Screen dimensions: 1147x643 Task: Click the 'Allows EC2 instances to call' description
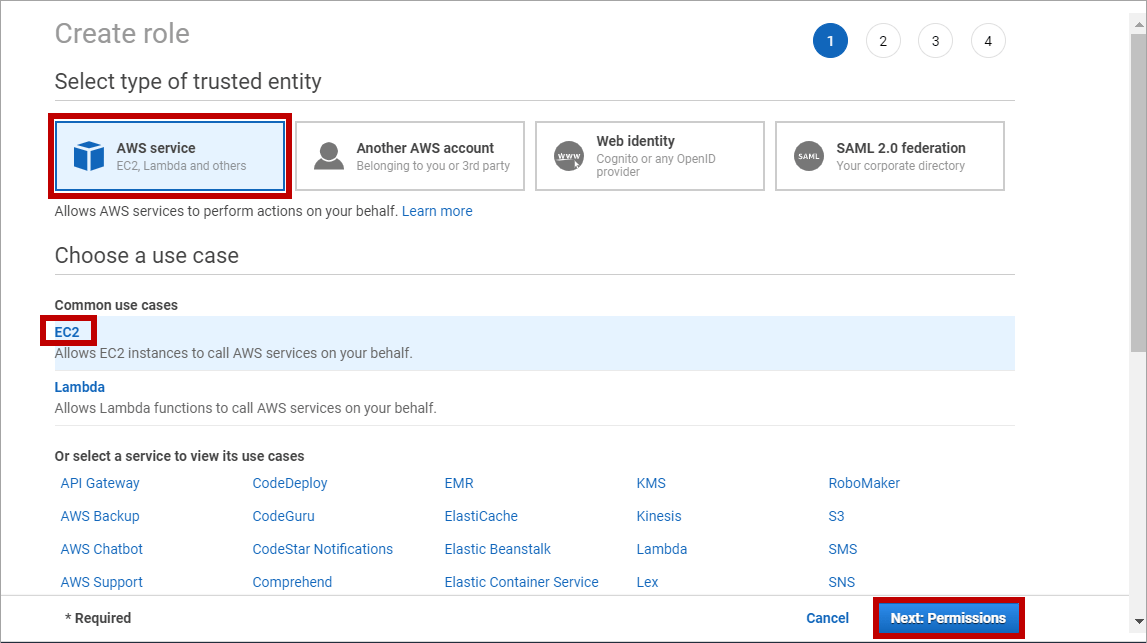(x=233, y=353)
